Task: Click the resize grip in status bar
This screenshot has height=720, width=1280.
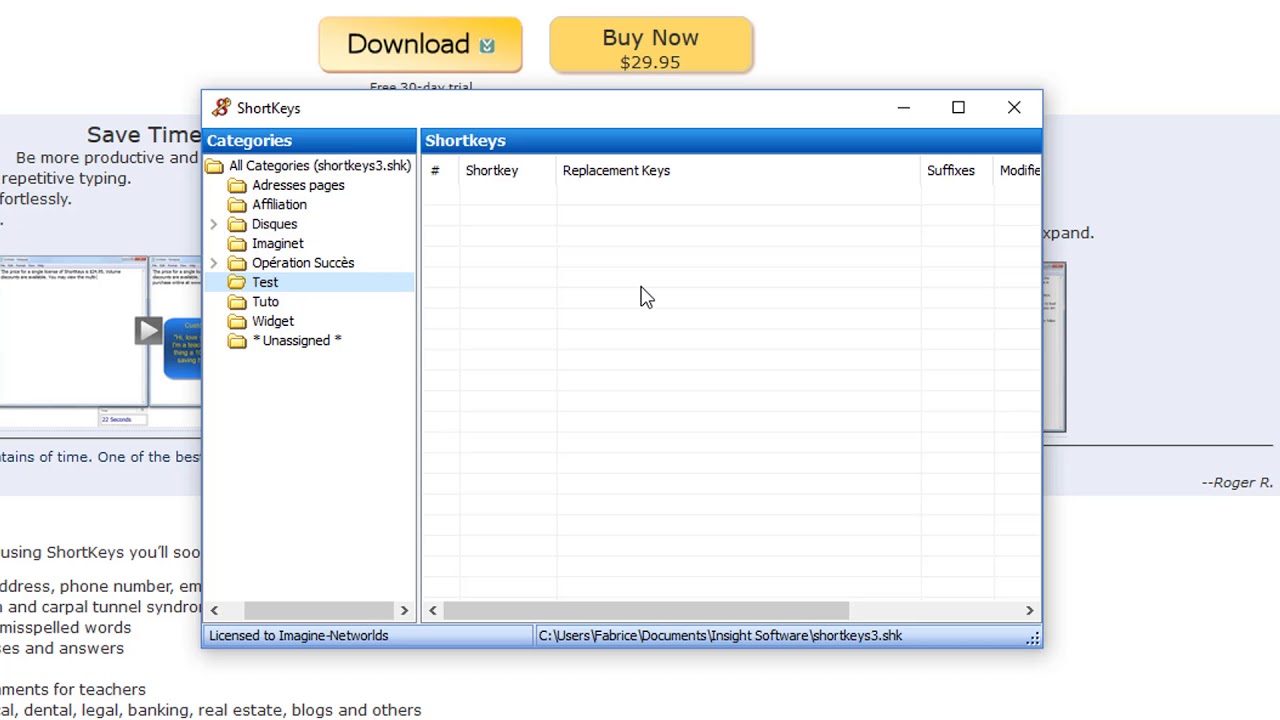Action: click(x=1032, y=638)
